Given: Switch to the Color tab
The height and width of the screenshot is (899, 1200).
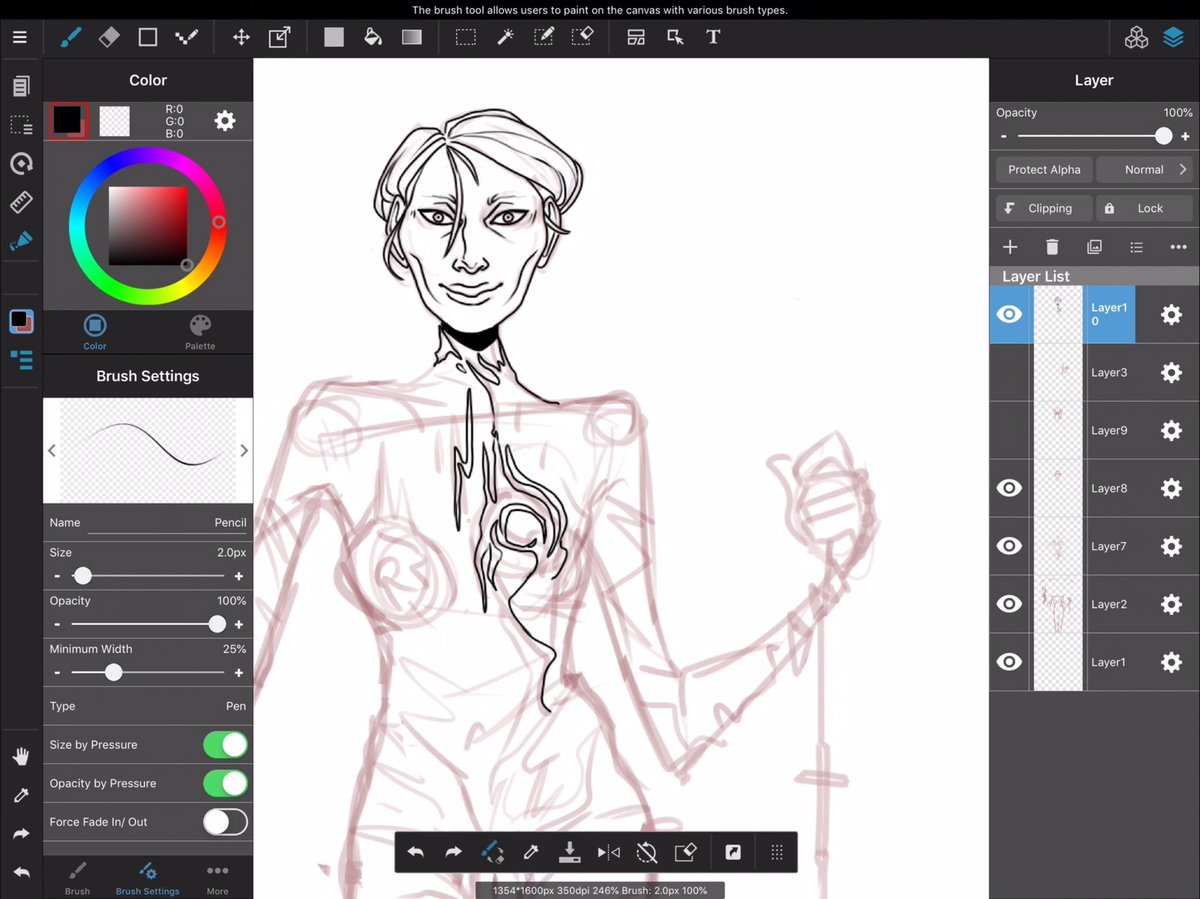Looking at the screenshot, I should point(95,332).
